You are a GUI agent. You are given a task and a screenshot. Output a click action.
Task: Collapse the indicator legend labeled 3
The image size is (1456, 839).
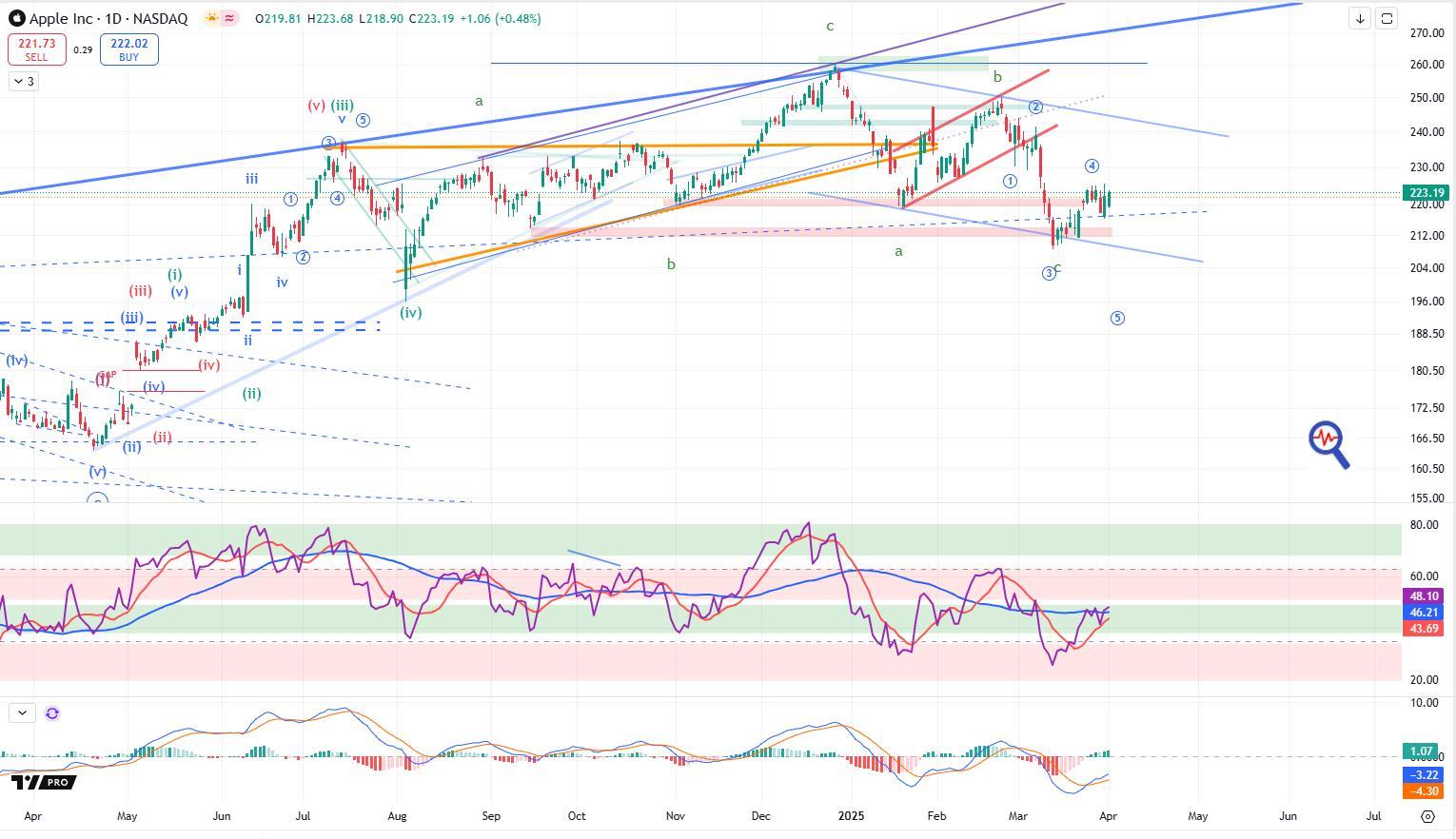(23, 82)
